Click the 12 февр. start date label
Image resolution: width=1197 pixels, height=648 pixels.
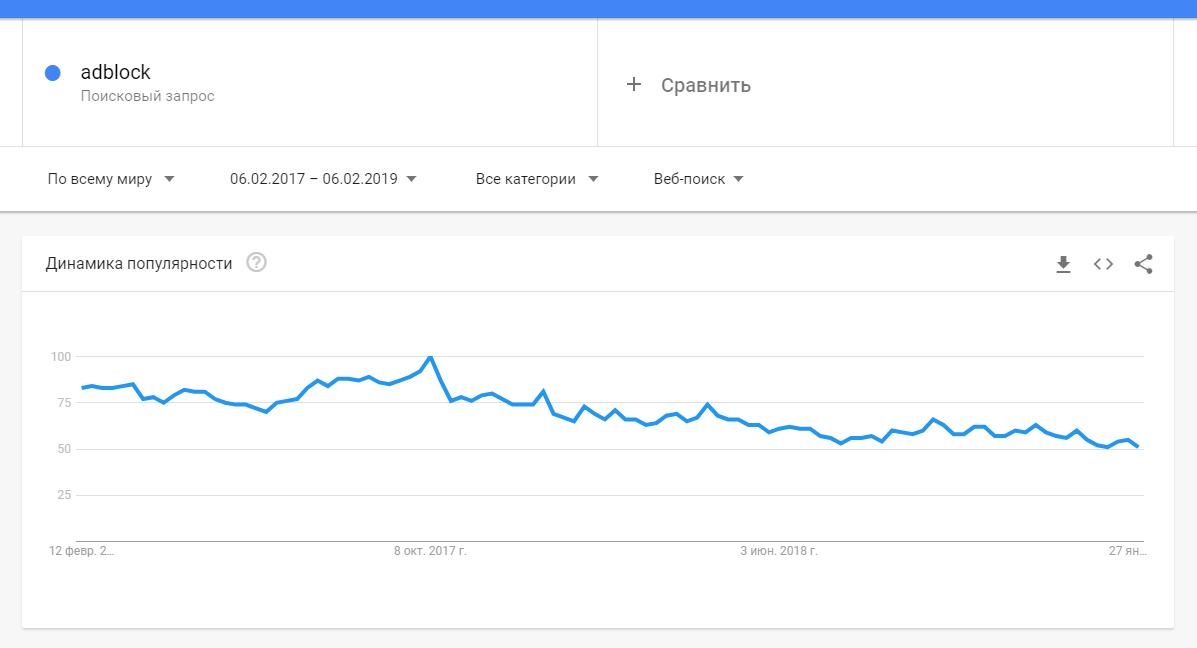point(82,551)
